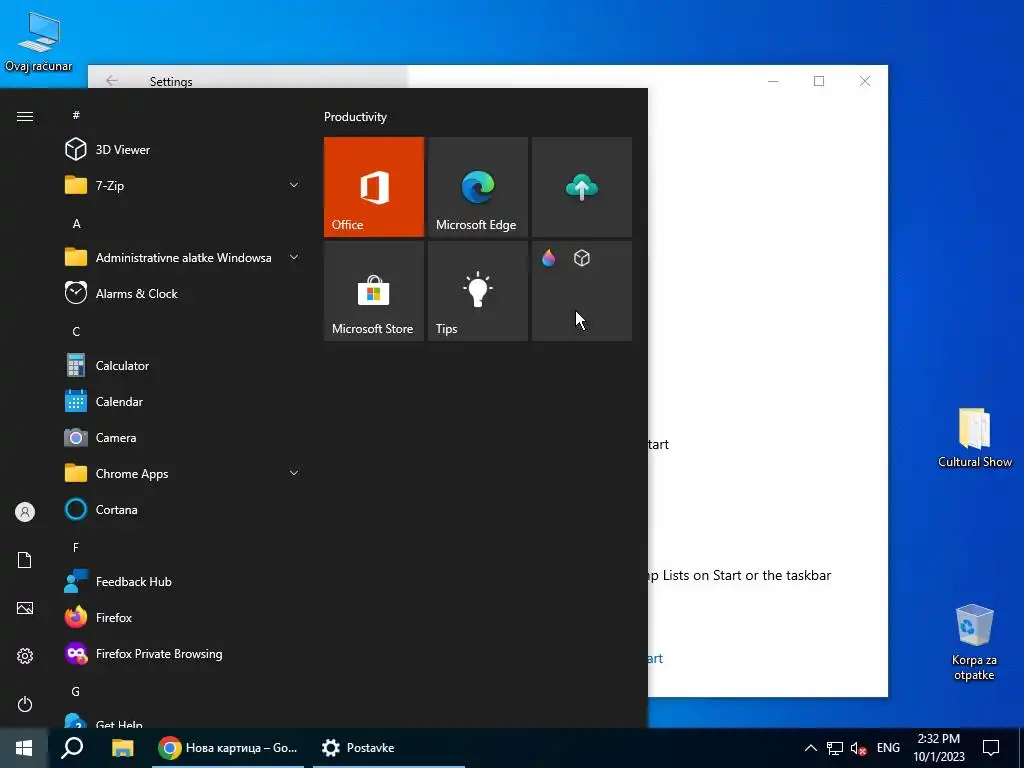Click the Windows Start button
The image size is (1024, 768).
pos(24,748)
